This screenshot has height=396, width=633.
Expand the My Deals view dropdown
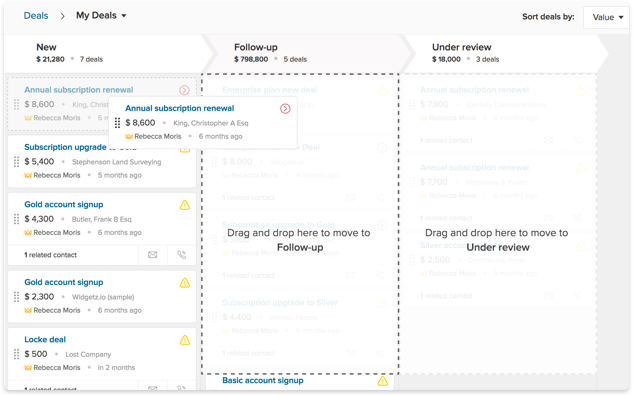pos(101,15)
